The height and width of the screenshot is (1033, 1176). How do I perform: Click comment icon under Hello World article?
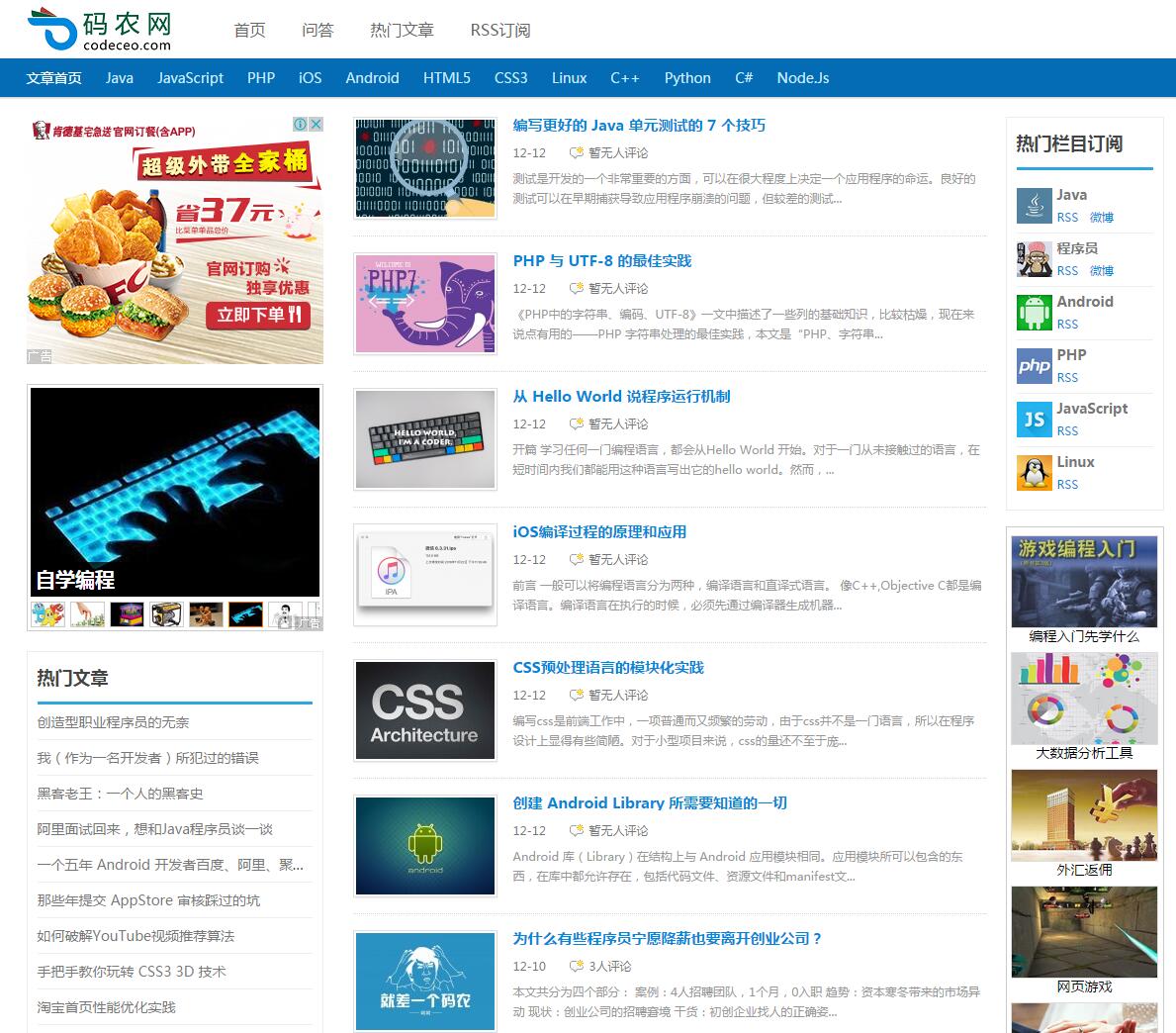[x=576, y=423]
